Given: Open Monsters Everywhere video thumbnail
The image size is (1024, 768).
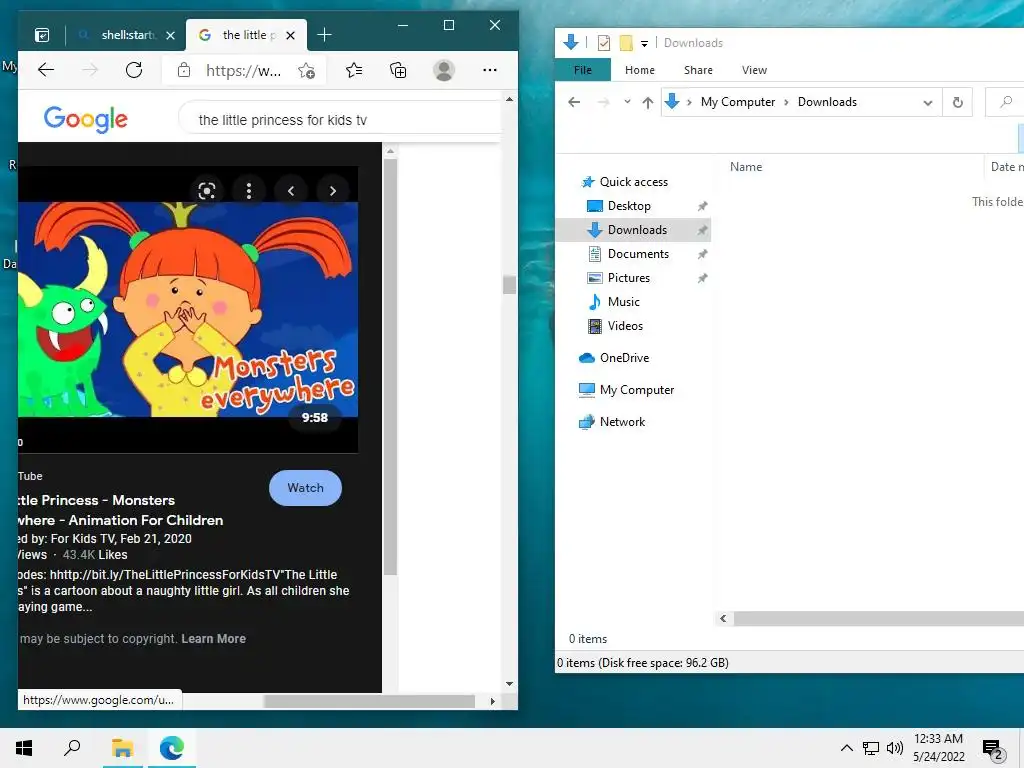Looking at the screenshot, I should click(x=188, y=310).
